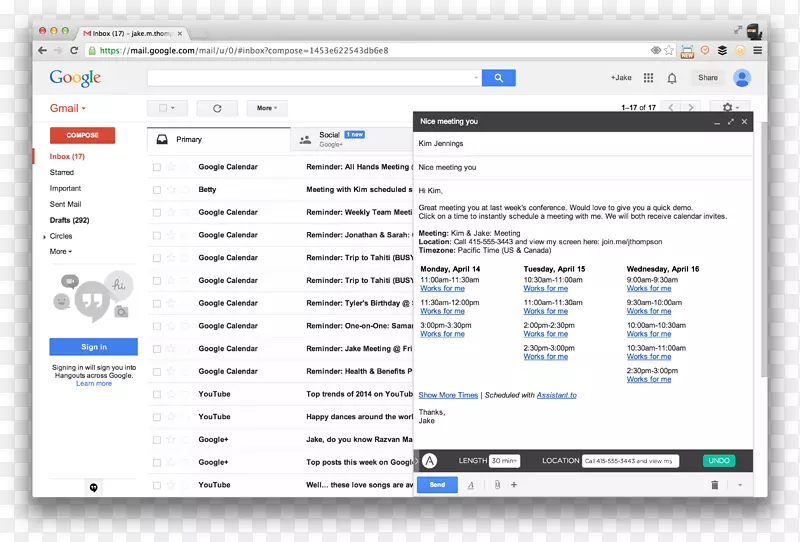
Task: Expand the More actions dropdown
Action: pos(266,108)
